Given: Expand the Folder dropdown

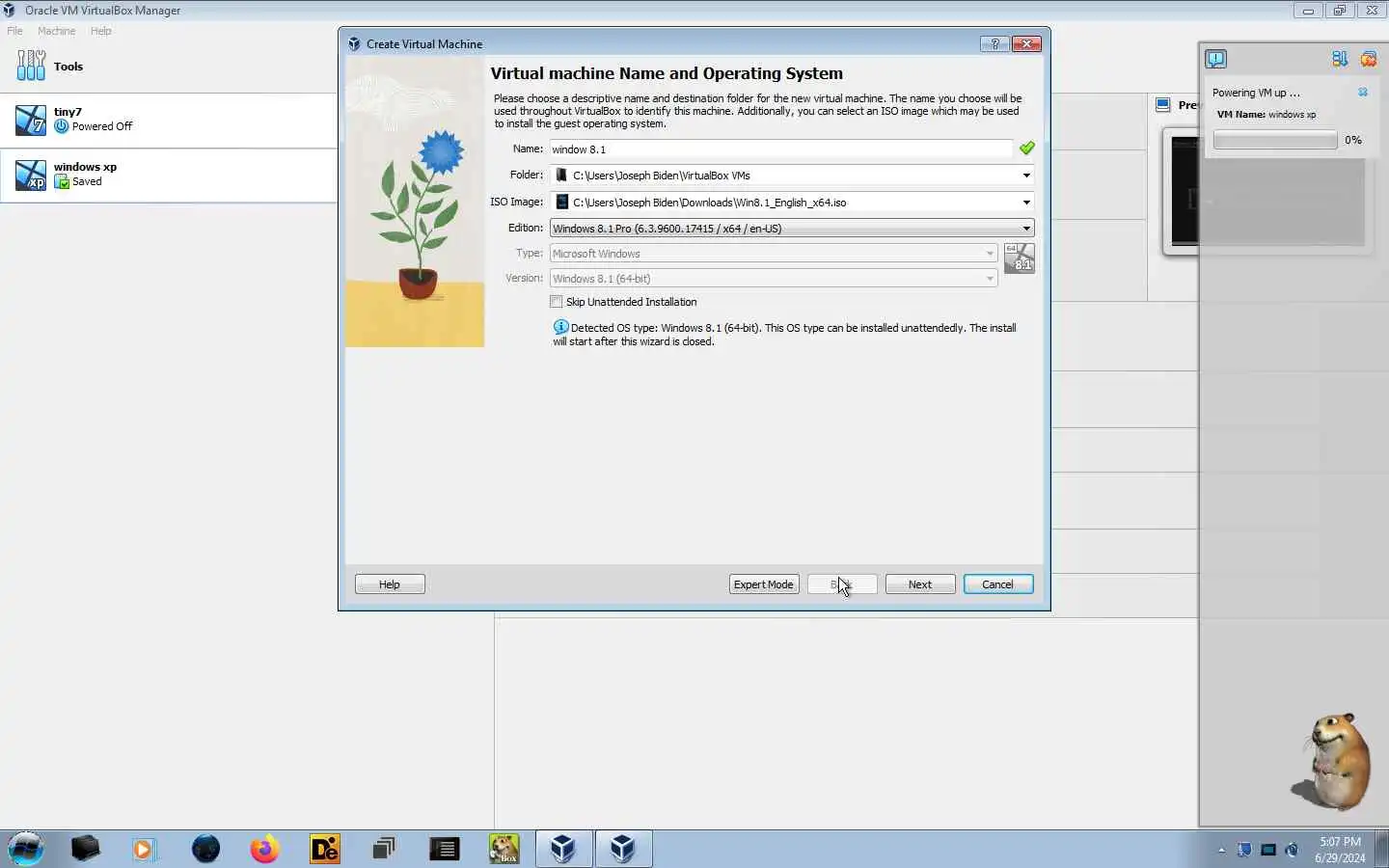Looking at the screenshot, I should pyautogui.click(x=1026, y=176).
